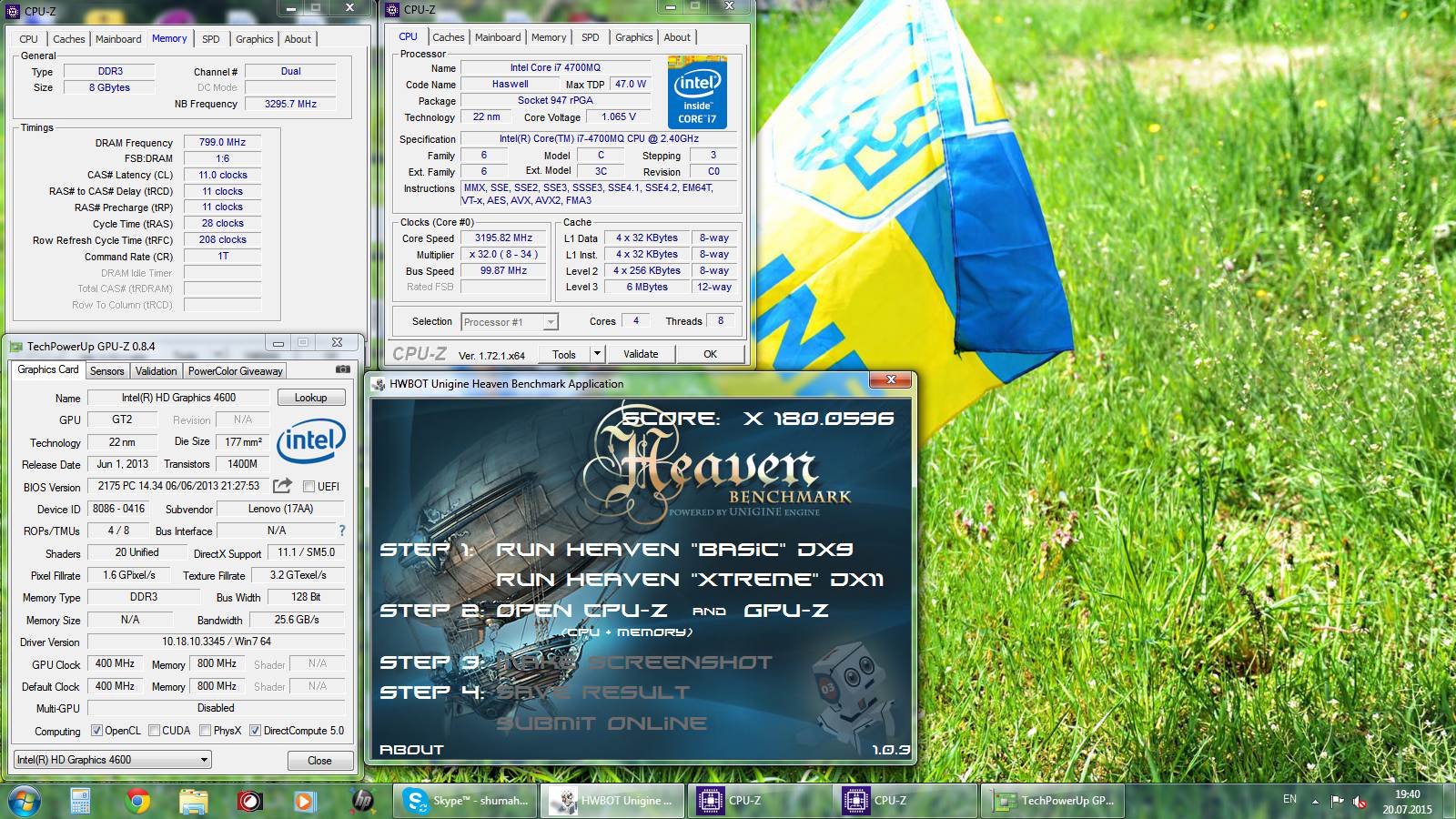Click the Lookup button in GPU-Z
The image size is (1456, 819).
310,398
